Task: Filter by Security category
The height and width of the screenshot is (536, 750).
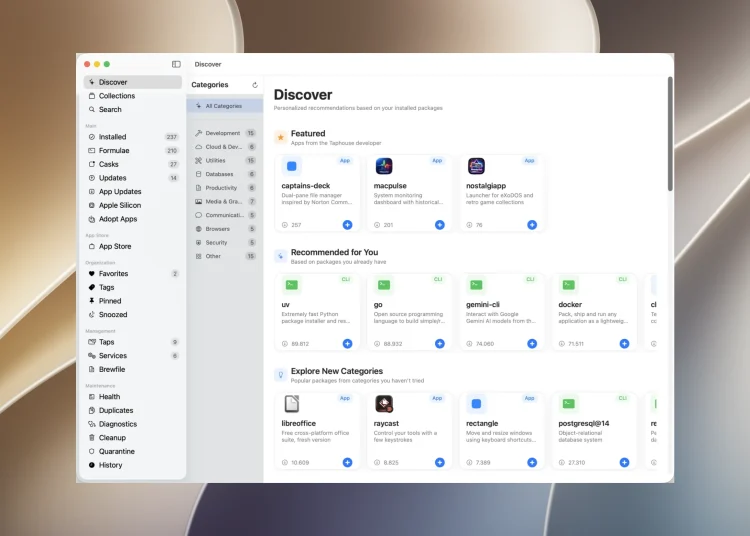Action: pos(225,242)
